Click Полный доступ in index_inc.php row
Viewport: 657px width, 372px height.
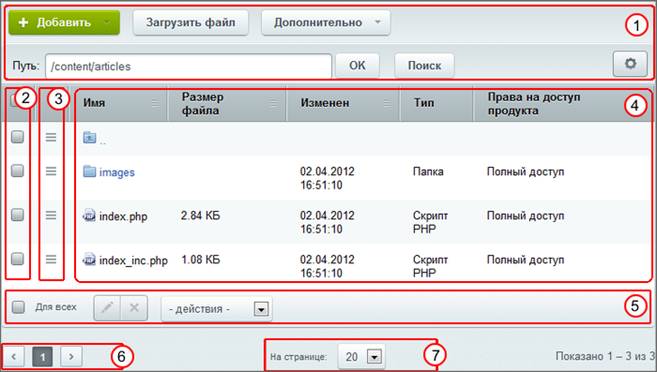click(x=525, y=260)
